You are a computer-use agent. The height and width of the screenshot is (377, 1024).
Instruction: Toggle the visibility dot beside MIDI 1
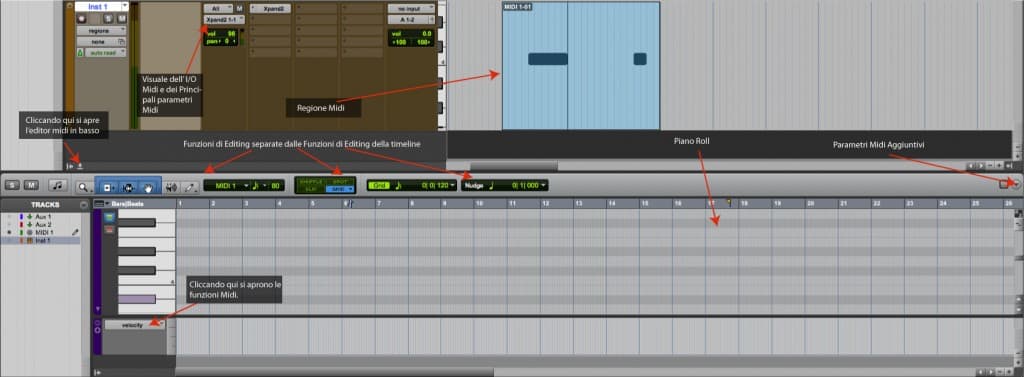coord(9,233)
